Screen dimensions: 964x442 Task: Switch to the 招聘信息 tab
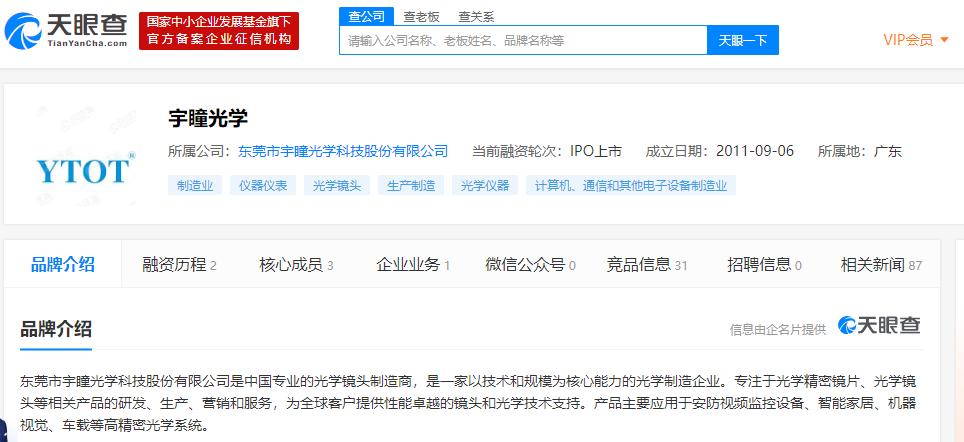764,265
